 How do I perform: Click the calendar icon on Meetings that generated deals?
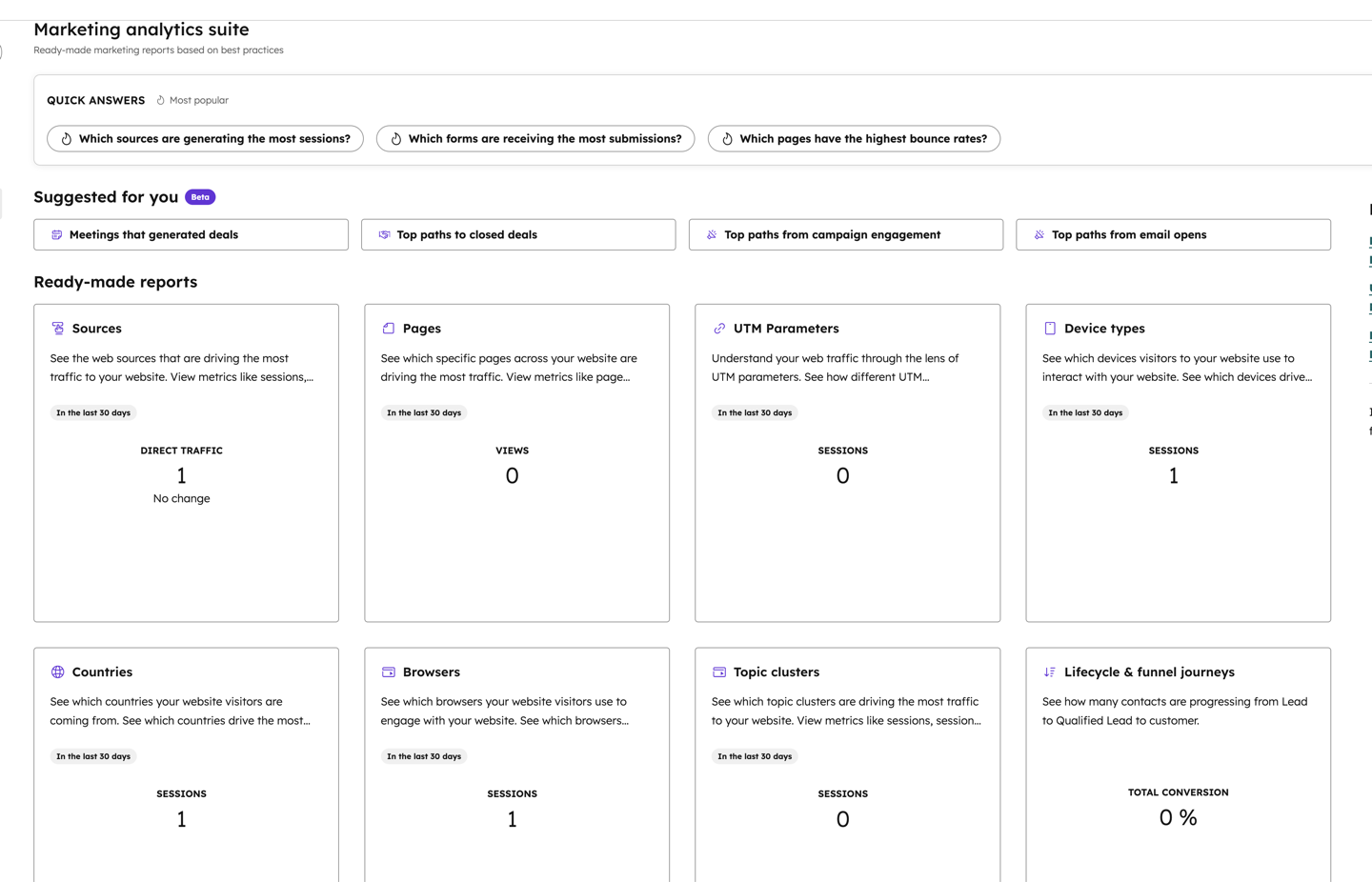pos(56,234)
